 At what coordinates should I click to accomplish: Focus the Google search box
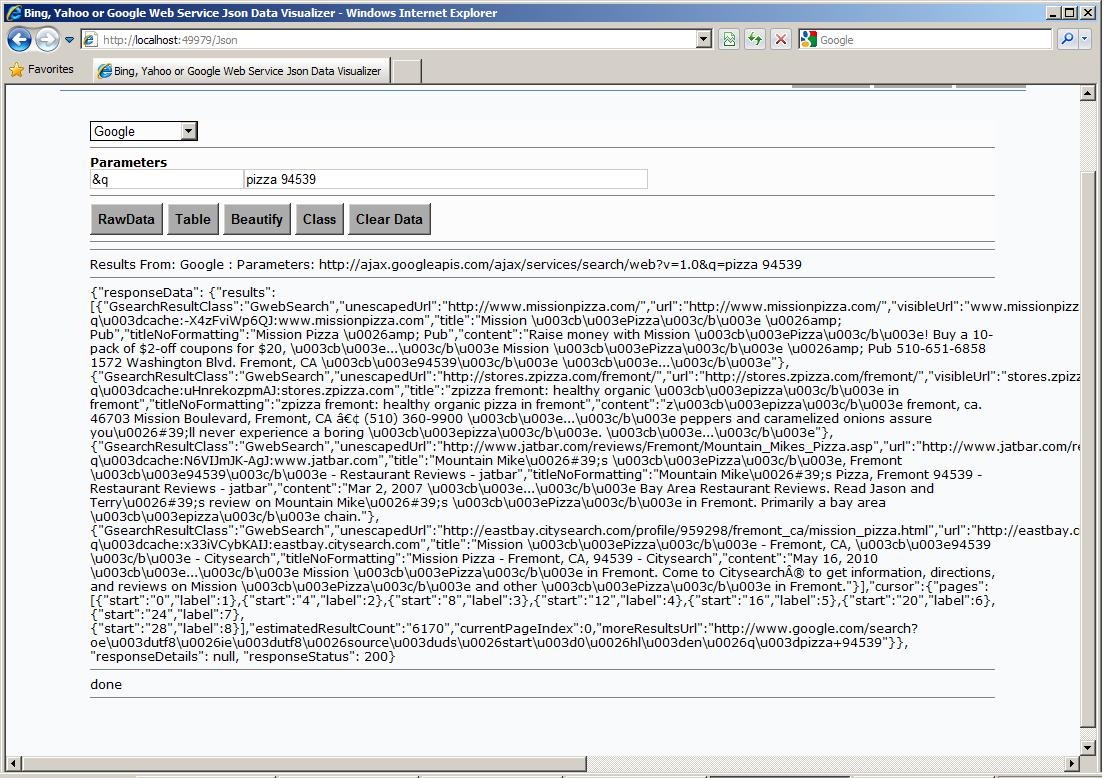point(934,40)
